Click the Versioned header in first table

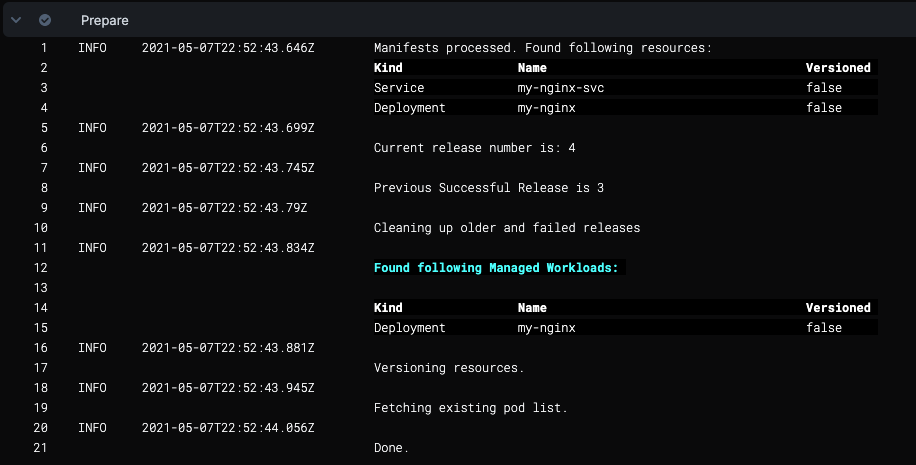point(838,68)
